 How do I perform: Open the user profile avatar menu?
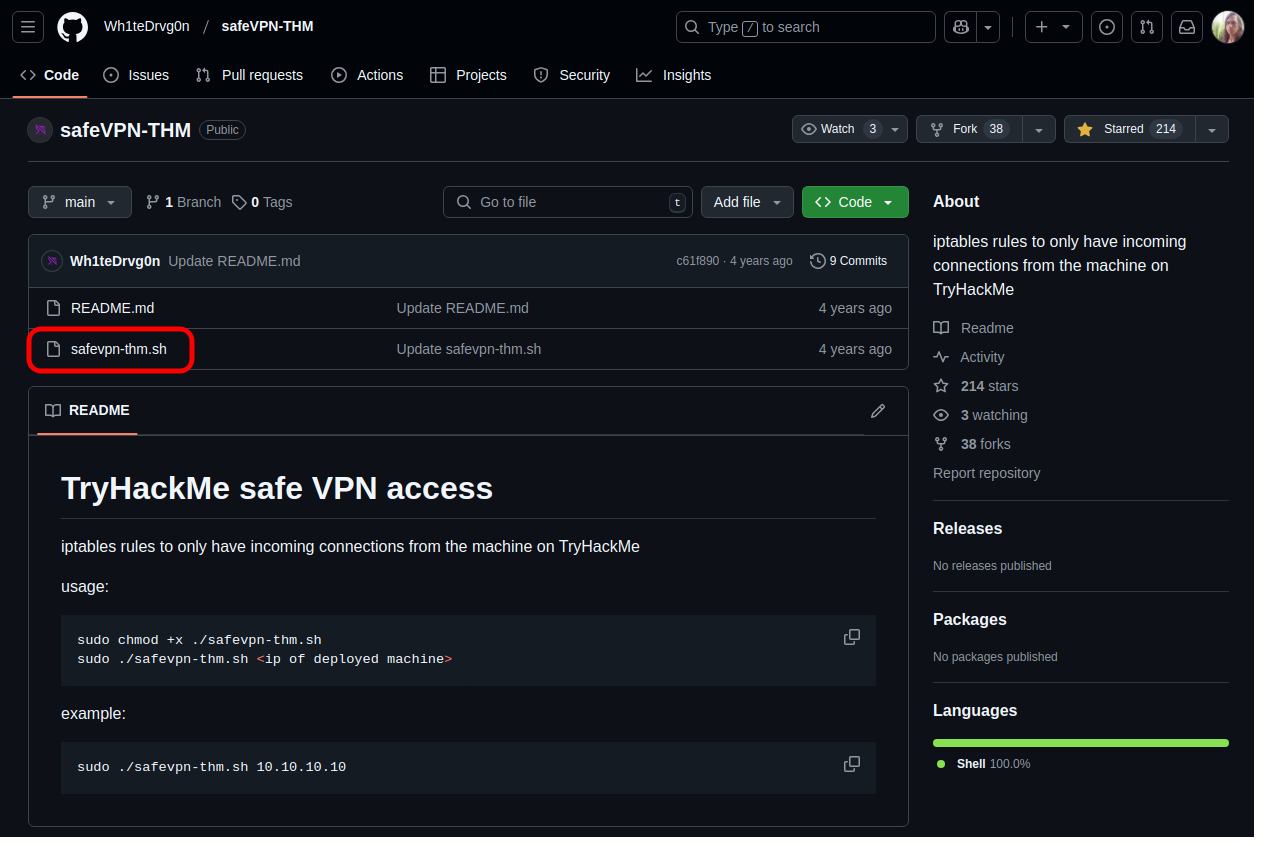pos(1228,27)
